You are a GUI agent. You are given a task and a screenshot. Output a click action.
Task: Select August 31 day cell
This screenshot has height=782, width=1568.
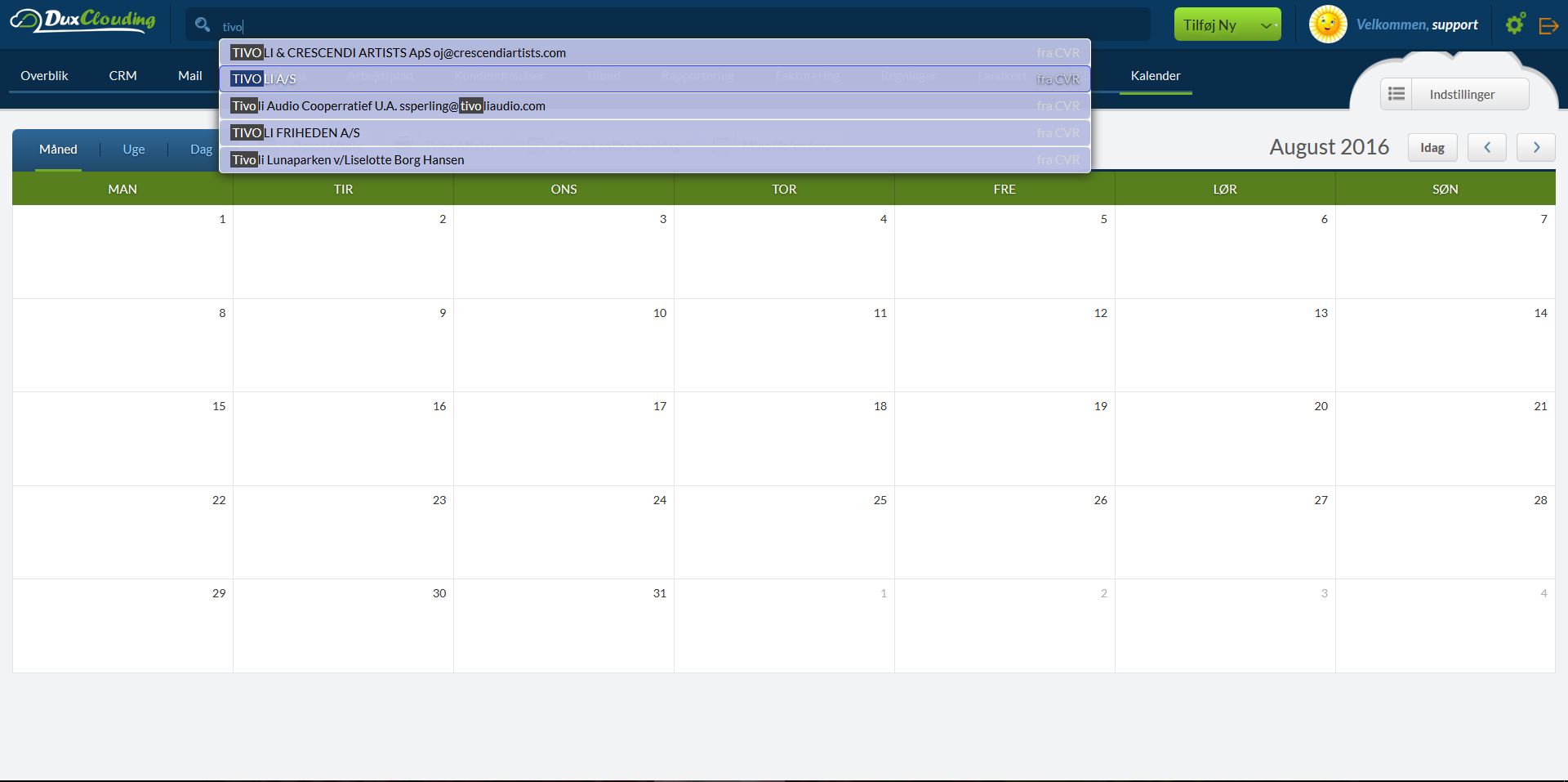click(563, 626)
